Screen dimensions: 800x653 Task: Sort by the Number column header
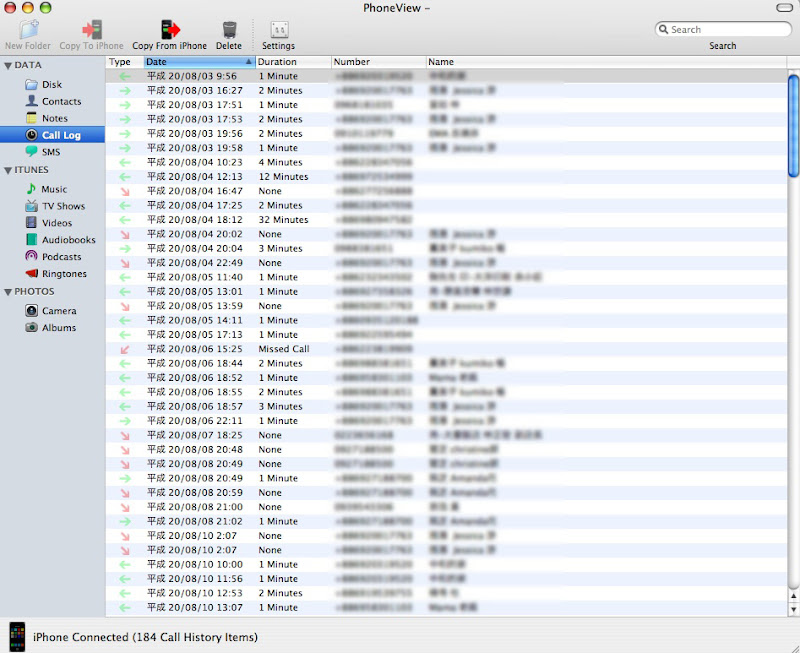379,62
